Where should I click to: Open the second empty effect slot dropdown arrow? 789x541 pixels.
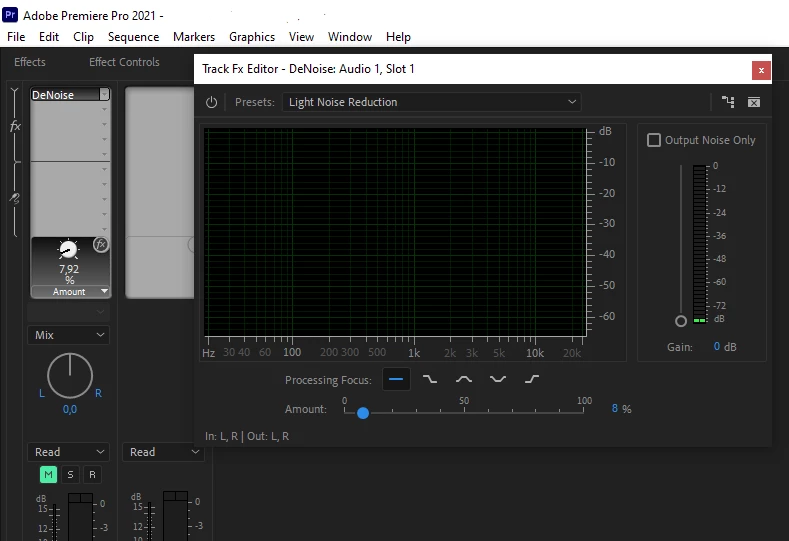pyautogui.click(x=105, y=109)
